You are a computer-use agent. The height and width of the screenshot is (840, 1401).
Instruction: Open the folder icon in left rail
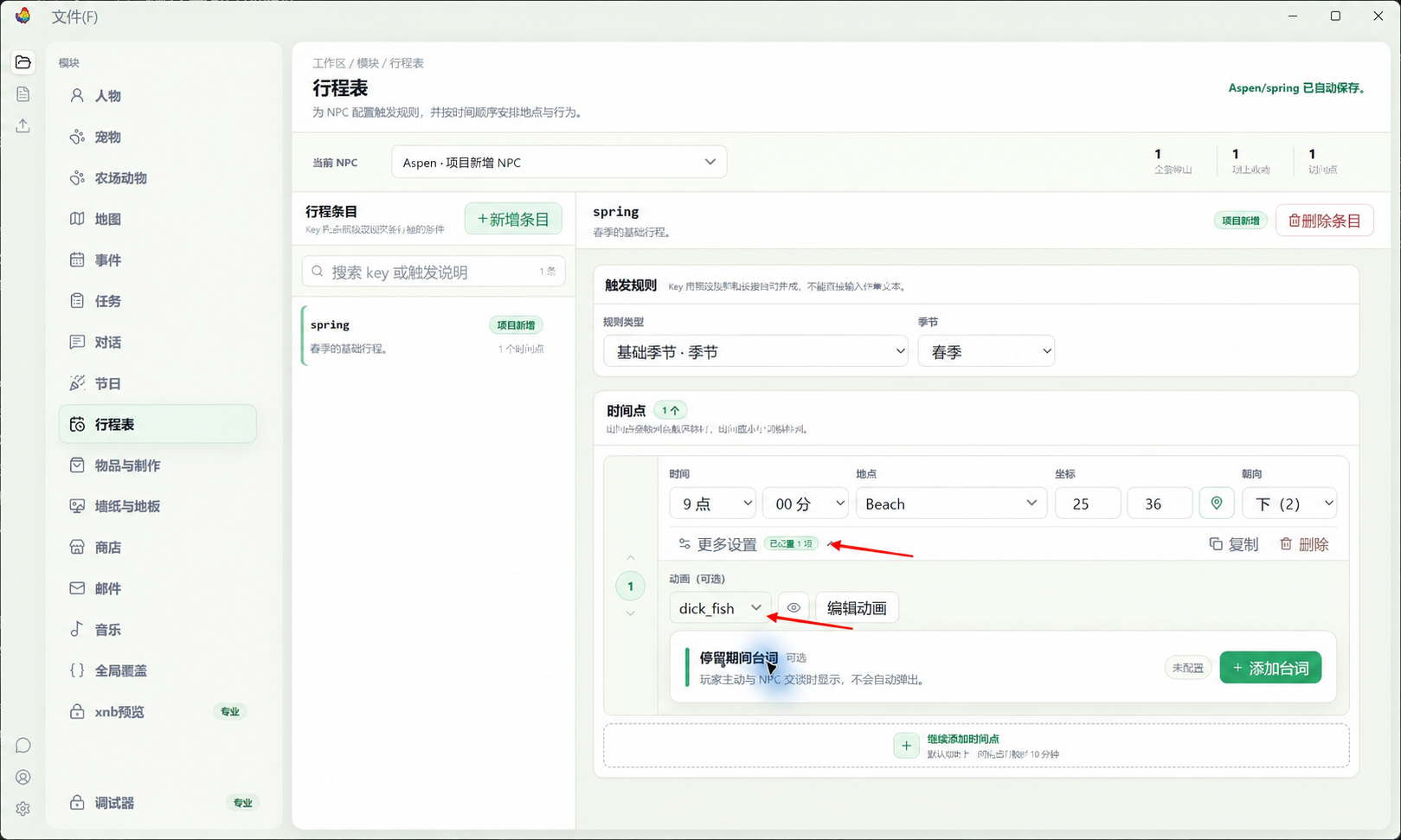23,62
